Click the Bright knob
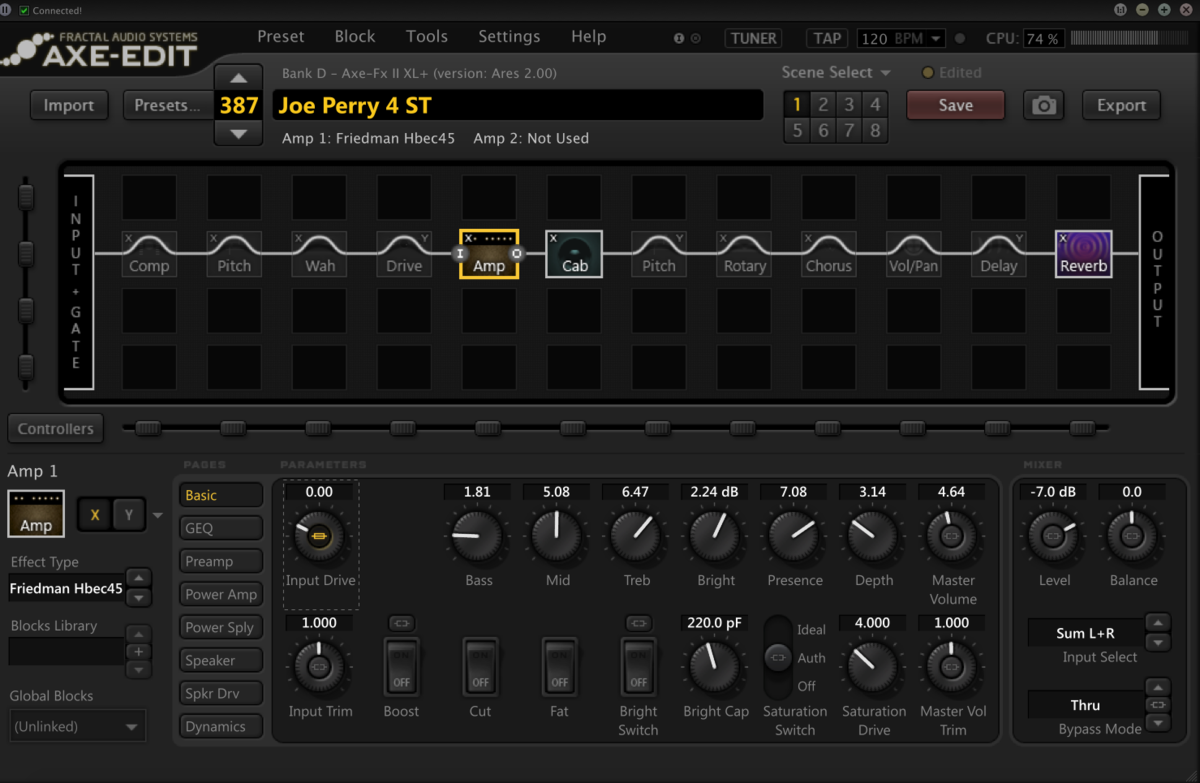The width and height of the screenshot is (1200, 783). tap(715, 537)
